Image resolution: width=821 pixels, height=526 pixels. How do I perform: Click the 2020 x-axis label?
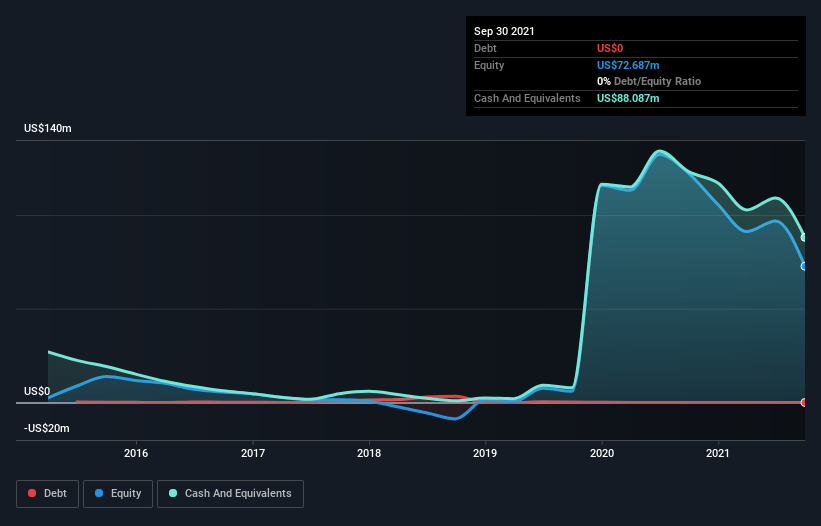click(602, 453)
